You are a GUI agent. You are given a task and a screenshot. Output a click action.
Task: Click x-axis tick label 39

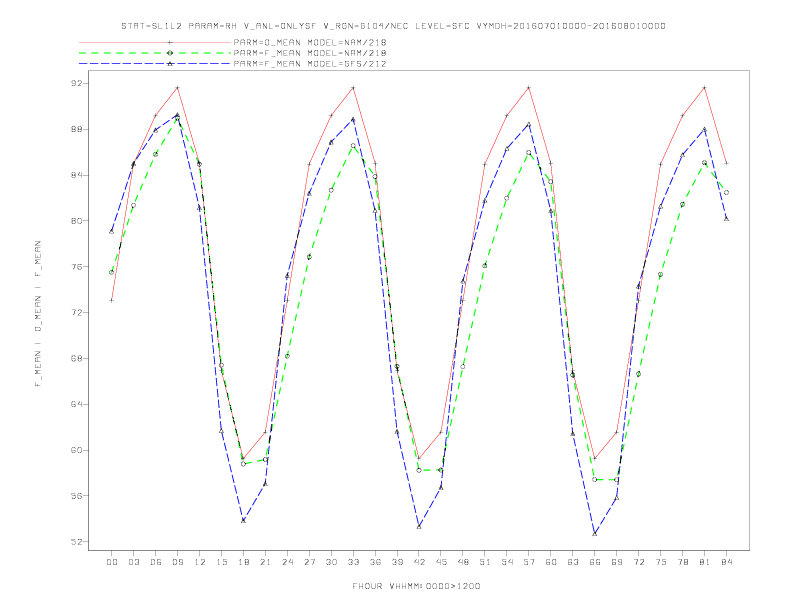pyautogui.click(x=397, y=562)
